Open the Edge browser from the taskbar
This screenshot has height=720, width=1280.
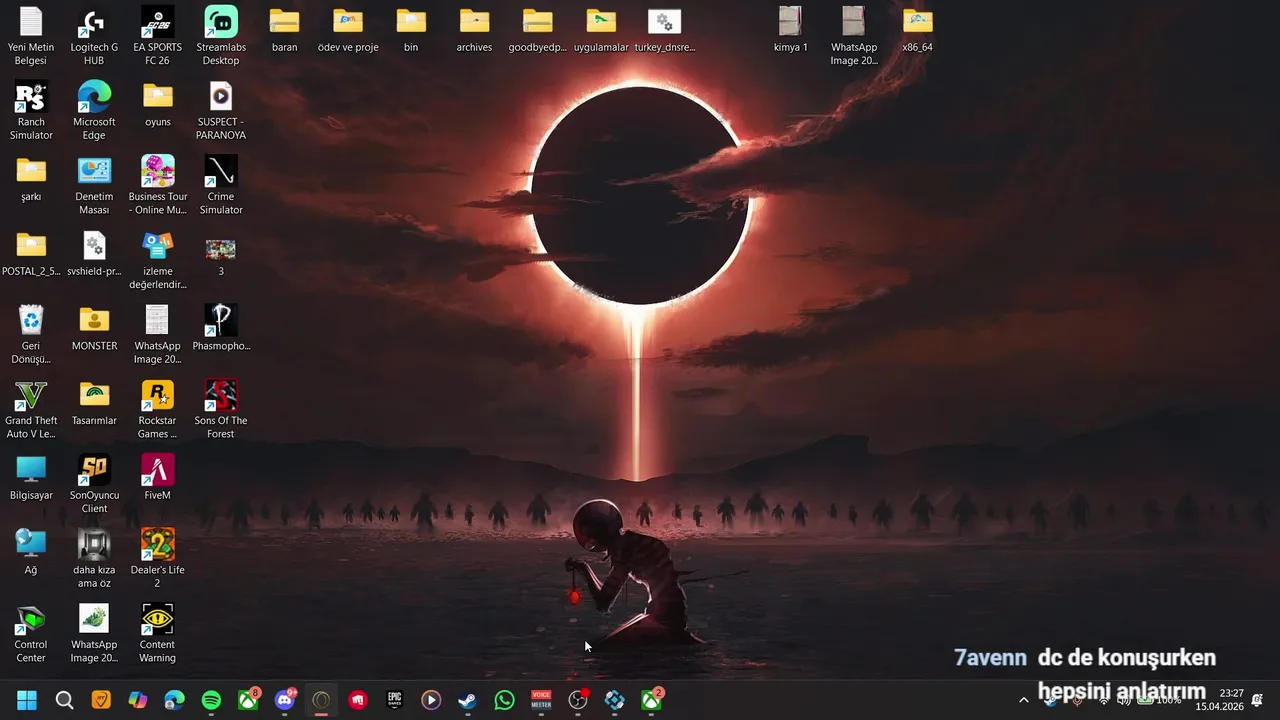click(175, 700)
